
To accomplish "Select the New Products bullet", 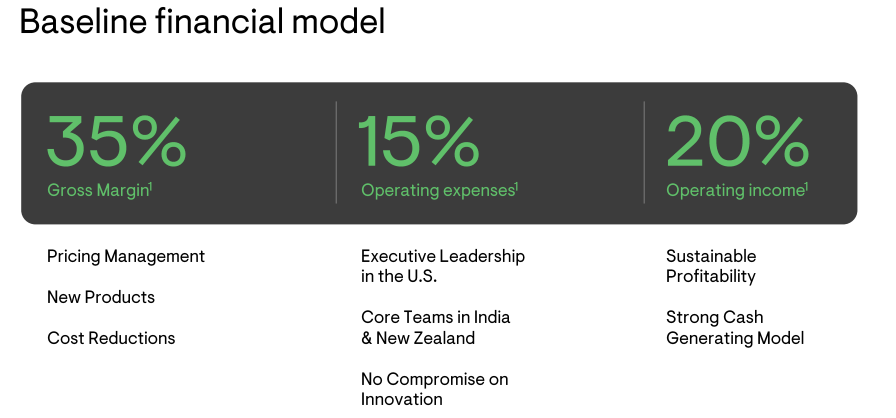I will pos(101,297).
